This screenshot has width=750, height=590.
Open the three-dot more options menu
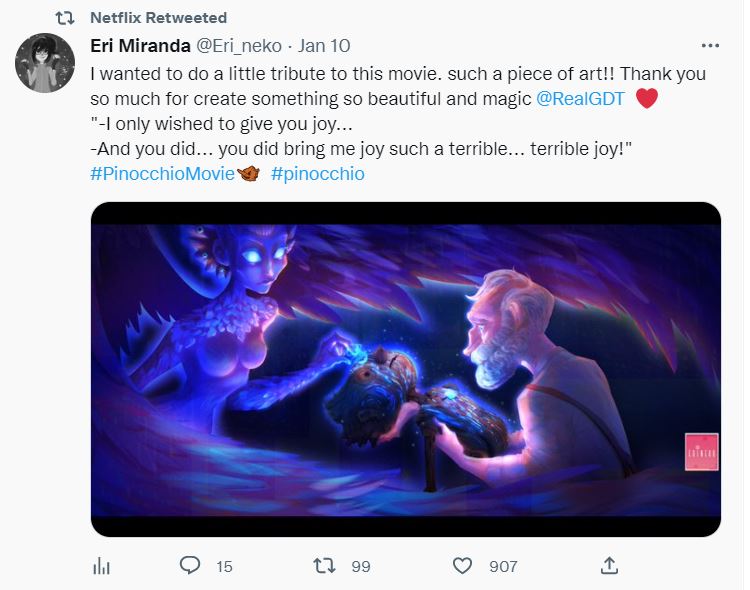pos(710,46)
